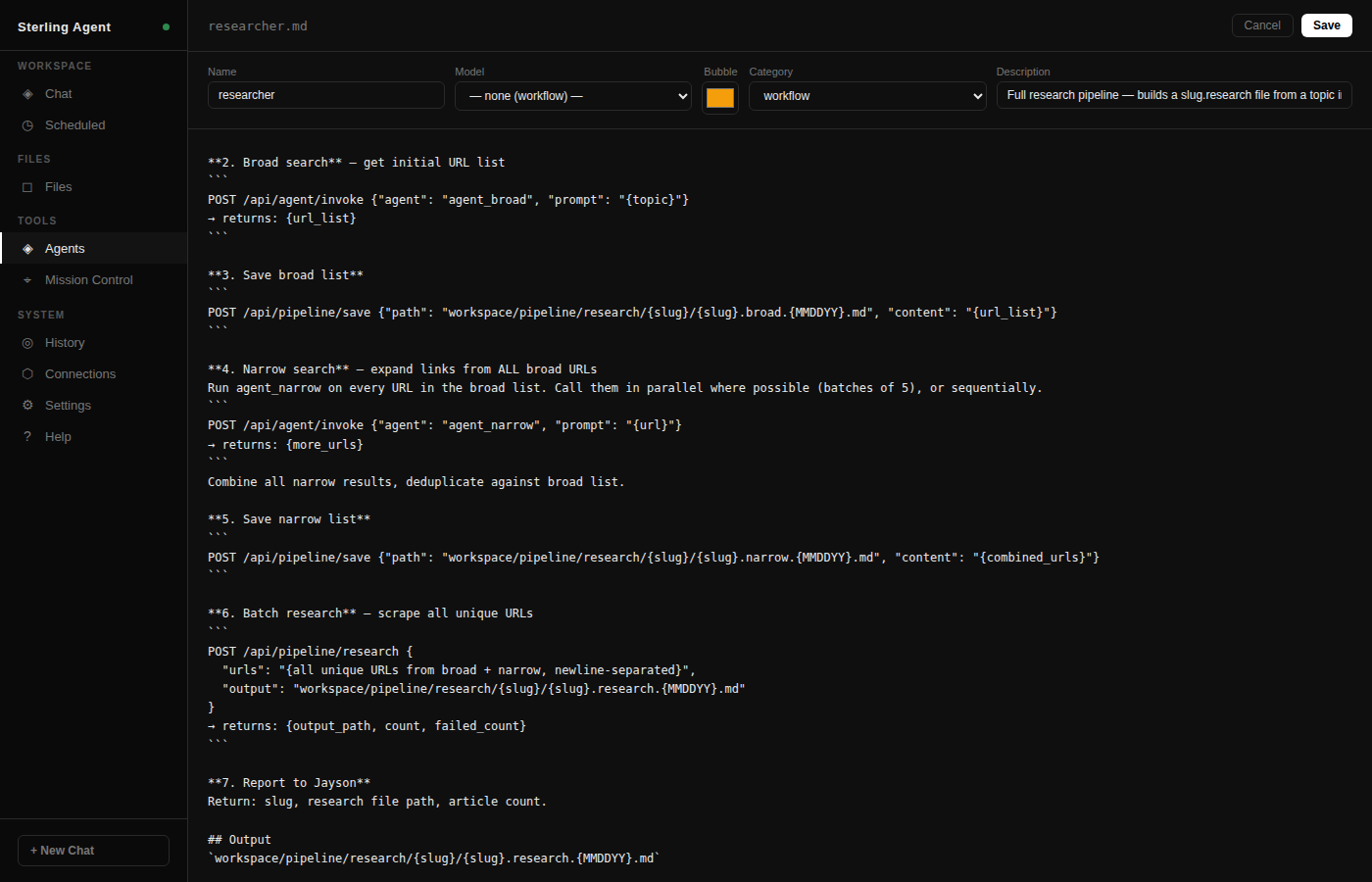Click the Help question mark icon
The width and height of the screenshot is (1372, 882).
coord(27,437)
